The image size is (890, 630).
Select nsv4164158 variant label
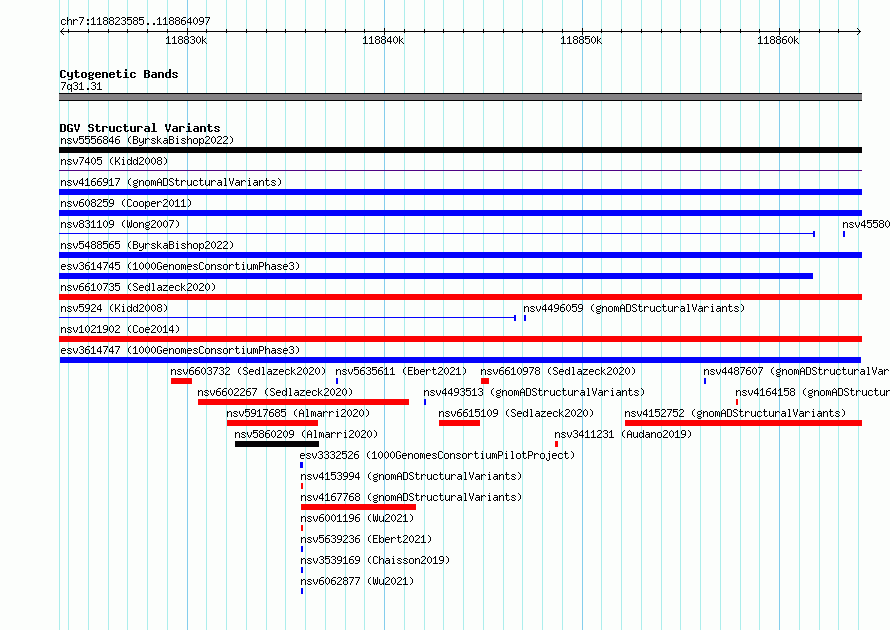coord(812,392)
